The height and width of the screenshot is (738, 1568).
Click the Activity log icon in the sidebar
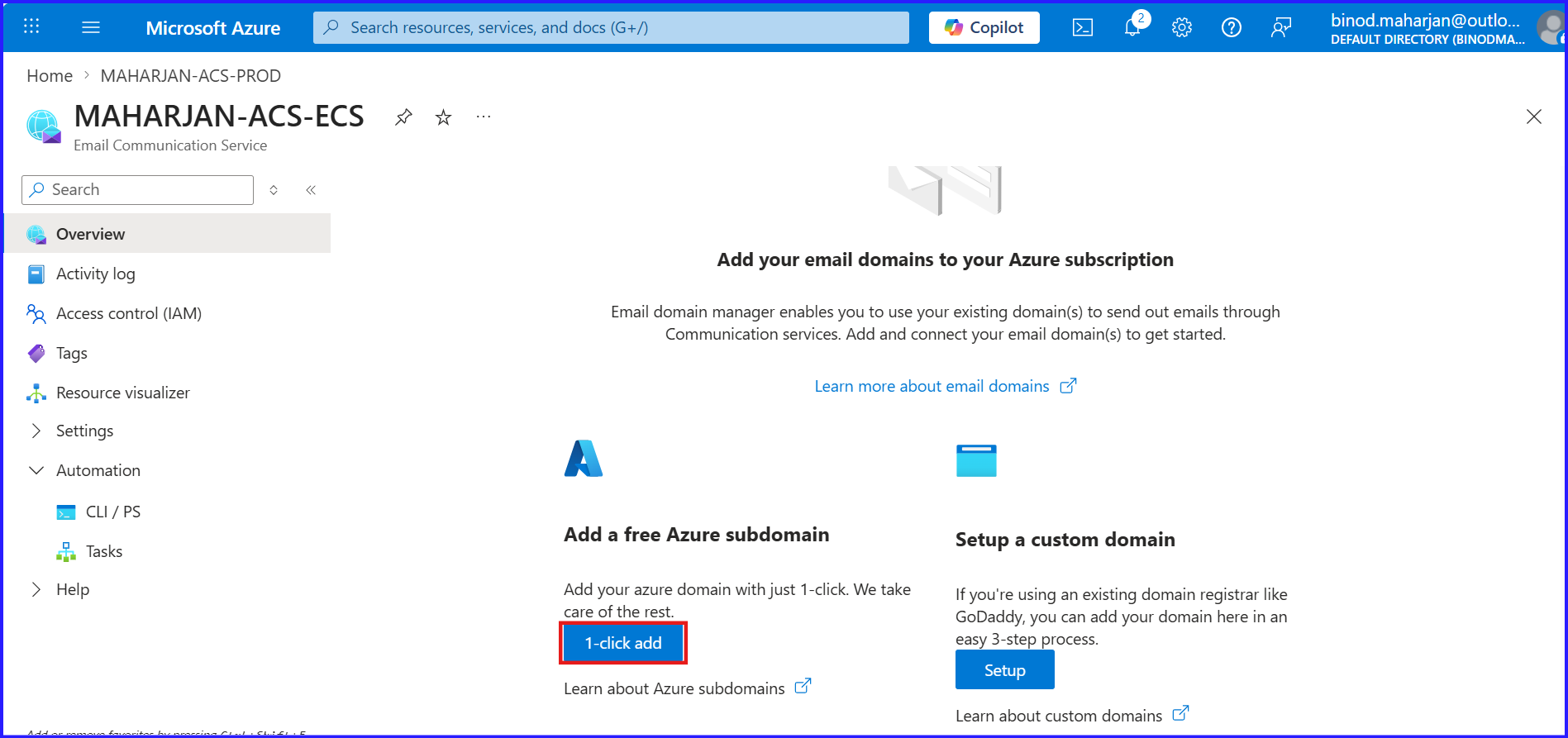pos(36,274)
